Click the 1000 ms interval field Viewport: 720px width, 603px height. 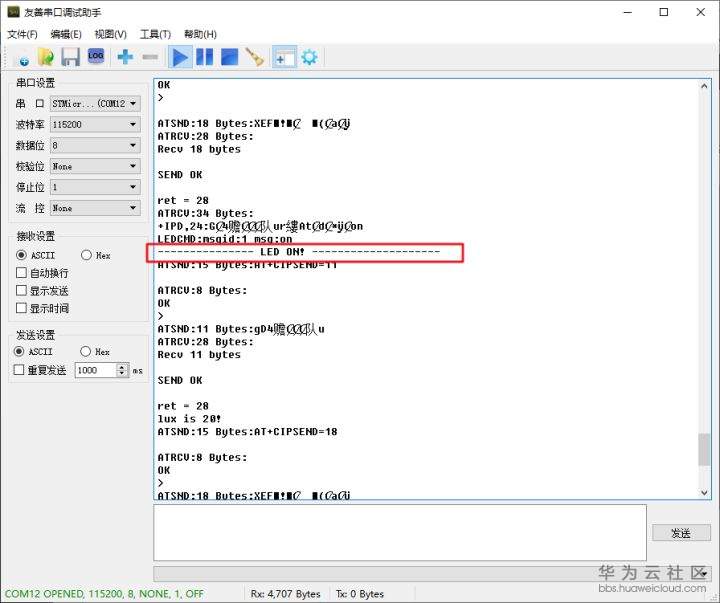(96, 370)
